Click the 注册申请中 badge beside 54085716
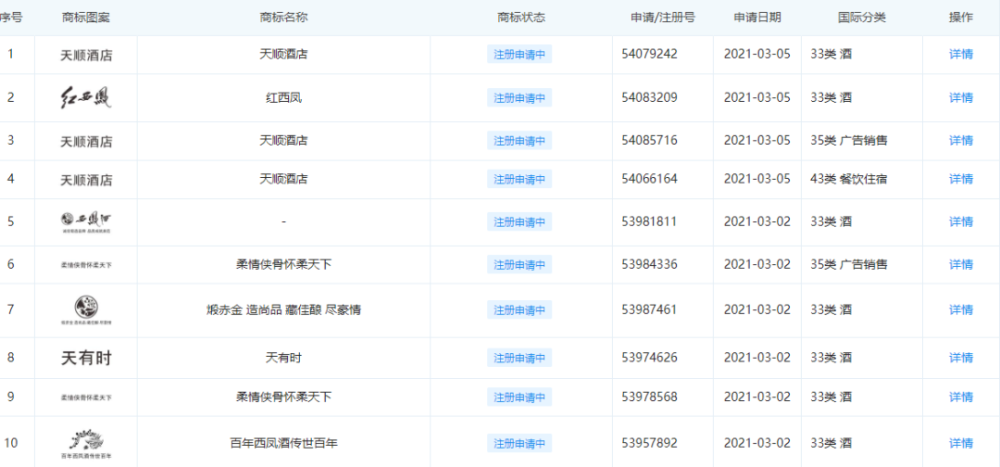Viewport: 1000px width, 467px height. [x=519, y=140]
